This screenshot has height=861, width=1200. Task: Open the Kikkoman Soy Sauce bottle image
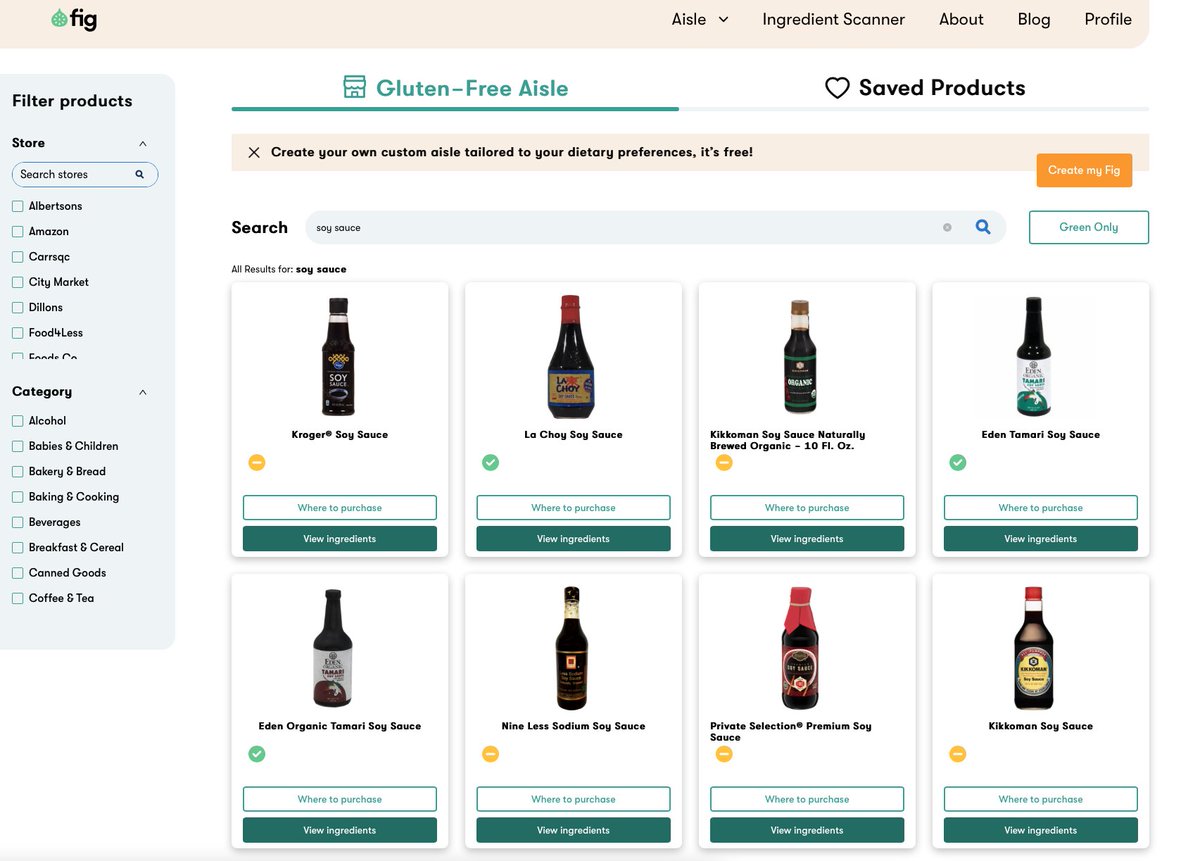[1033, 648]
